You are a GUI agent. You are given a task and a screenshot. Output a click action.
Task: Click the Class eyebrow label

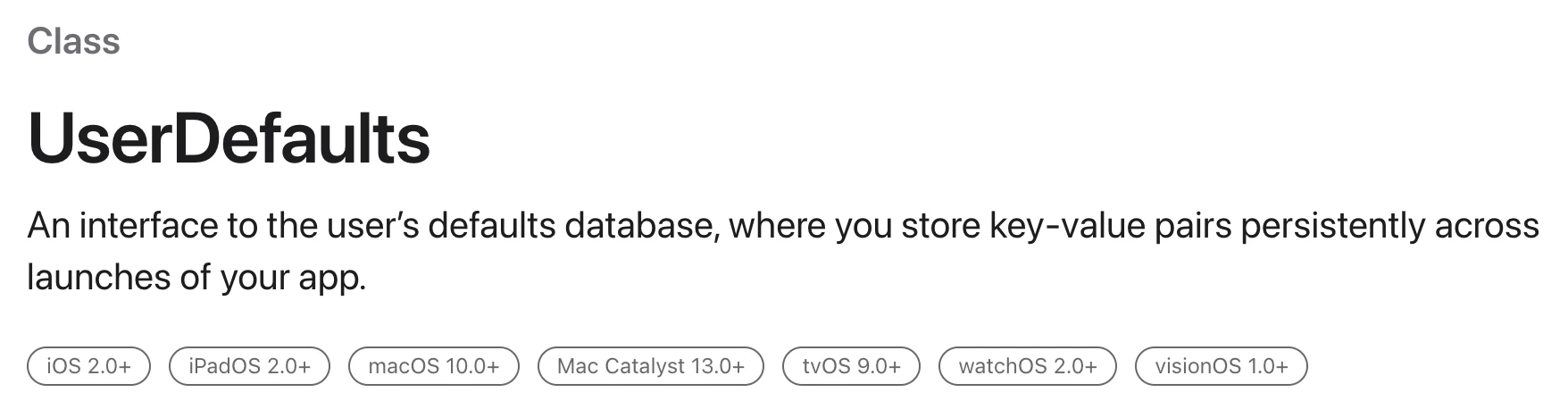point(73,41)
